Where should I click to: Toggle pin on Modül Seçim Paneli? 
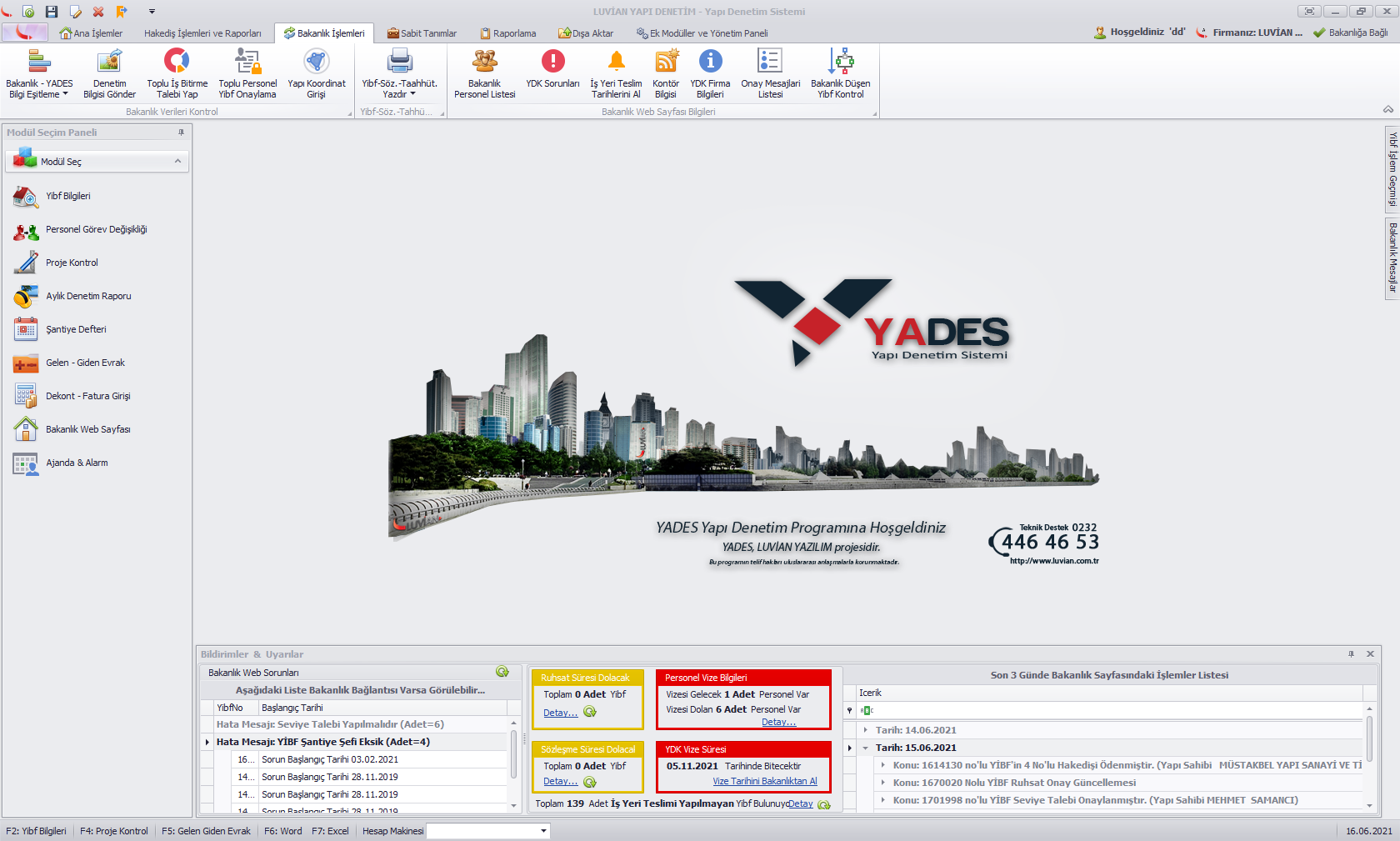click(181, 133)
